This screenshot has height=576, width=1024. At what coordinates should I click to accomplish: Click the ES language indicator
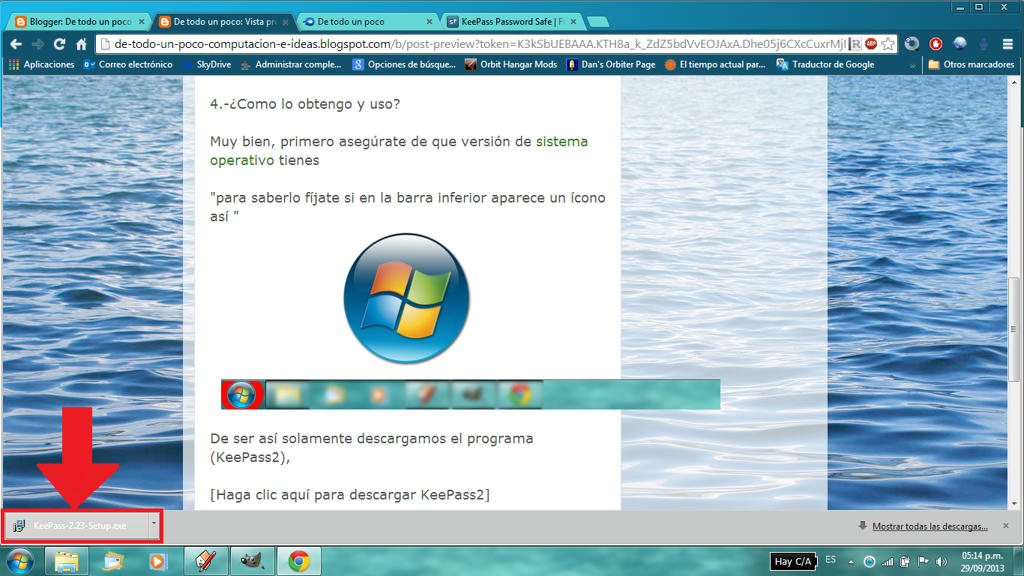[831, 560]
